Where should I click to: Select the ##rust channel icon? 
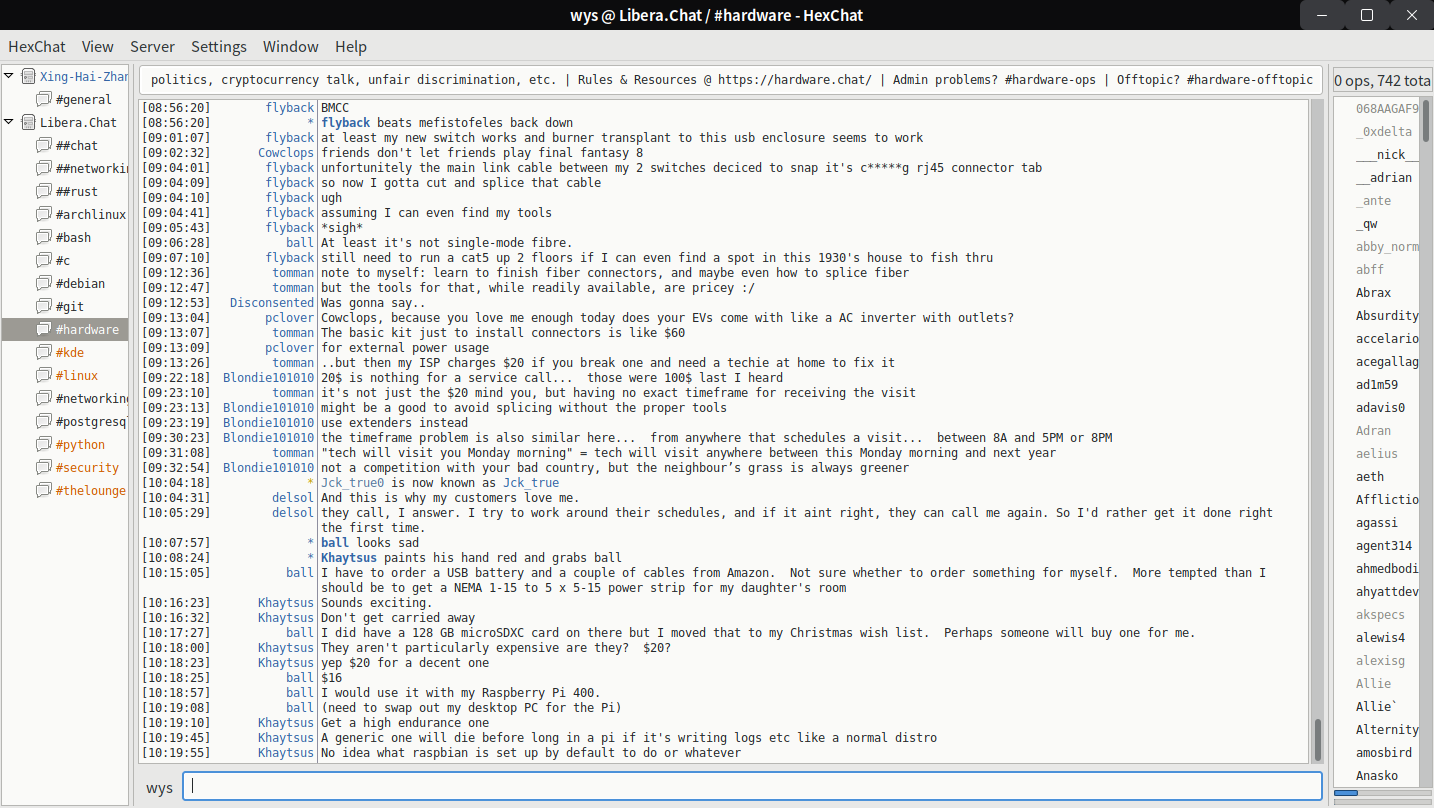[x=44, y=191]
